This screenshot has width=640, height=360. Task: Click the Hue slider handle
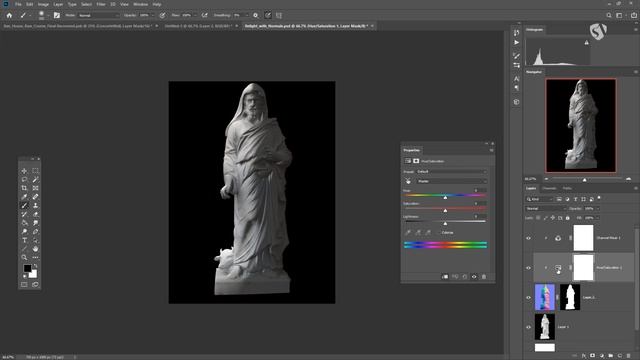445,197
